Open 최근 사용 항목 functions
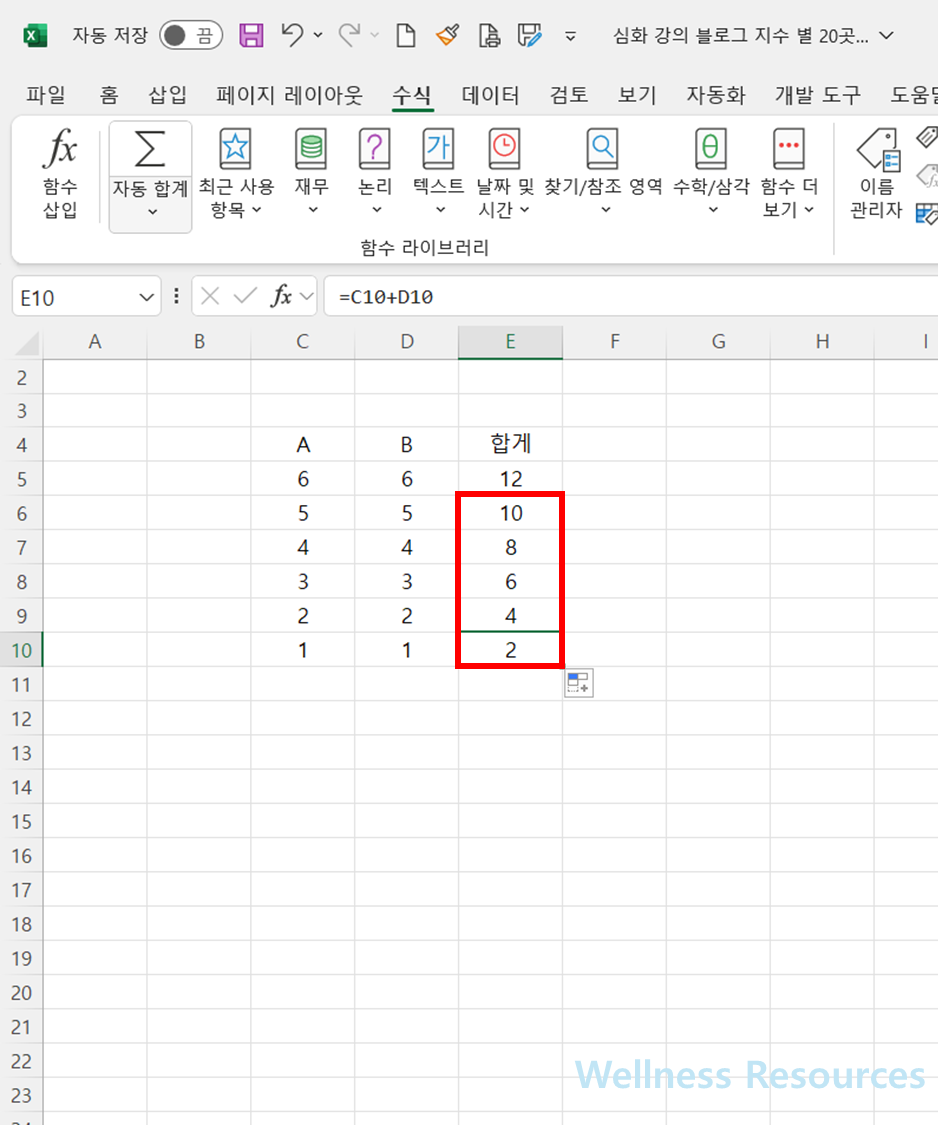 pos(236,174)
